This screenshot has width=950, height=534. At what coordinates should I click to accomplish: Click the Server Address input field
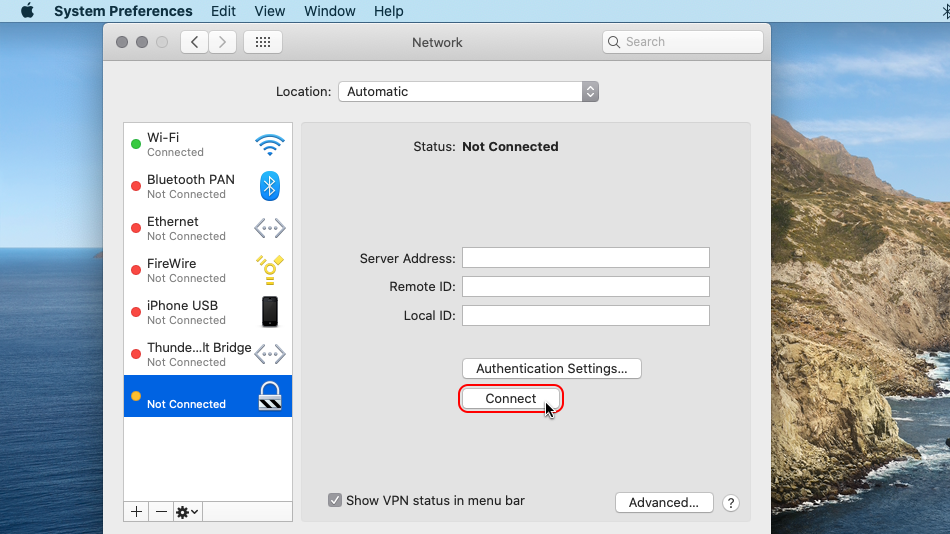[x=585, y=258]
